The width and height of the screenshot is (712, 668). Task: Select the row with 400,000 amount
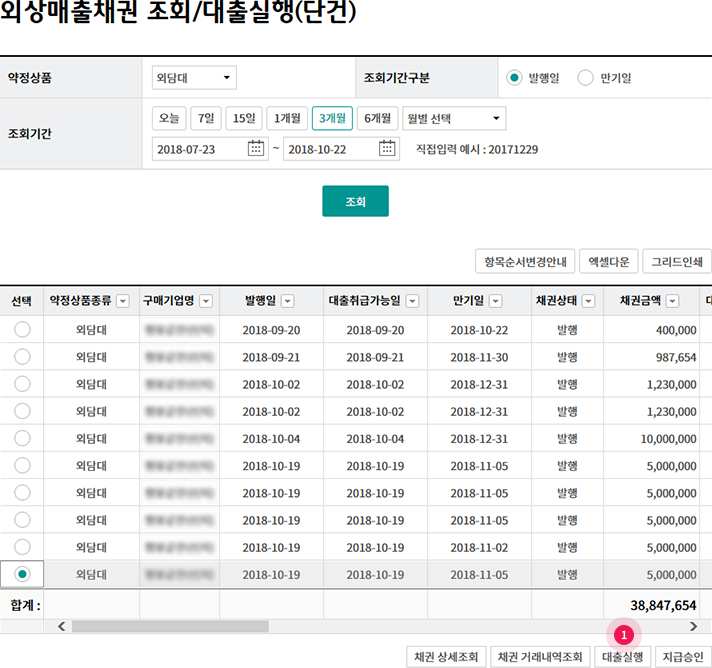pyautogui.click(x=22, y=330)
